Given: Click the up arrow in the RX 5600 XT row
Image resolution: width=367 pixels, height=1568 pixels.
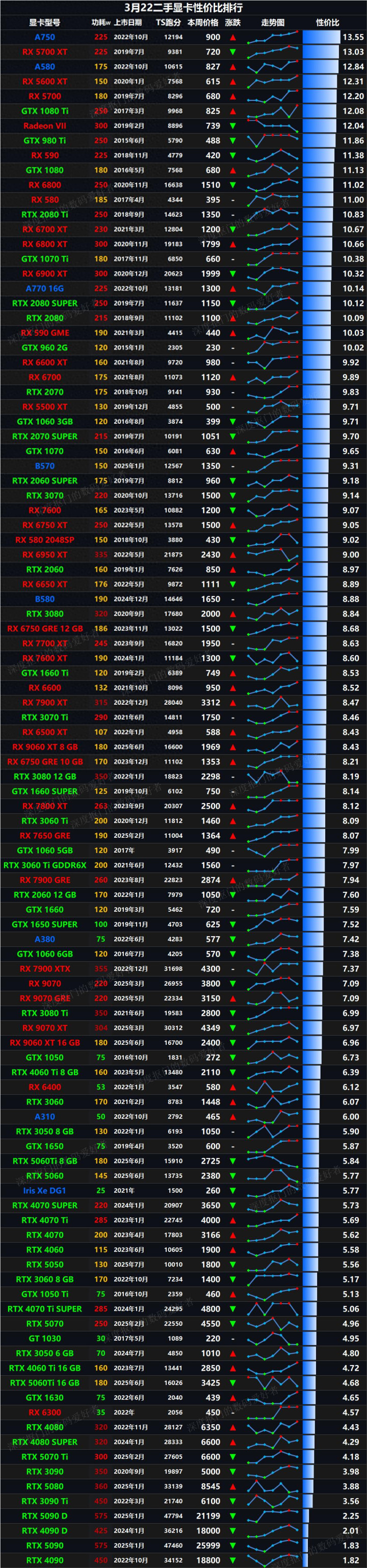Looking at the screenshot, I should coord(232,82).
